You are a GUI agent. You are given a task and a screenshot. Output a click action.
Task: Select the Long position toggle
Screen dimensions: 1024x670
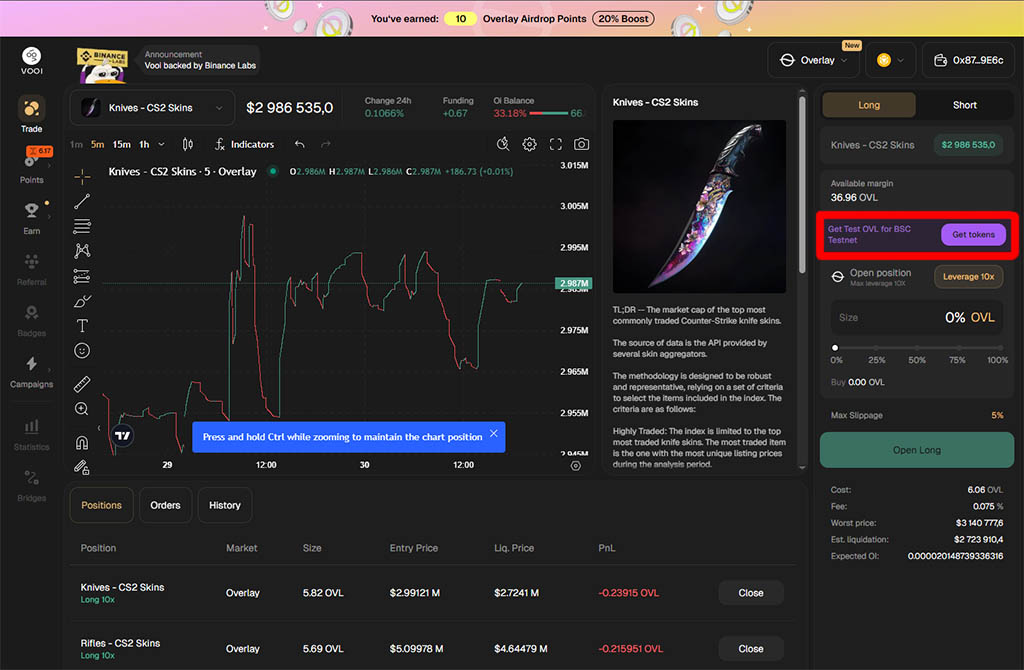point(869,105)
